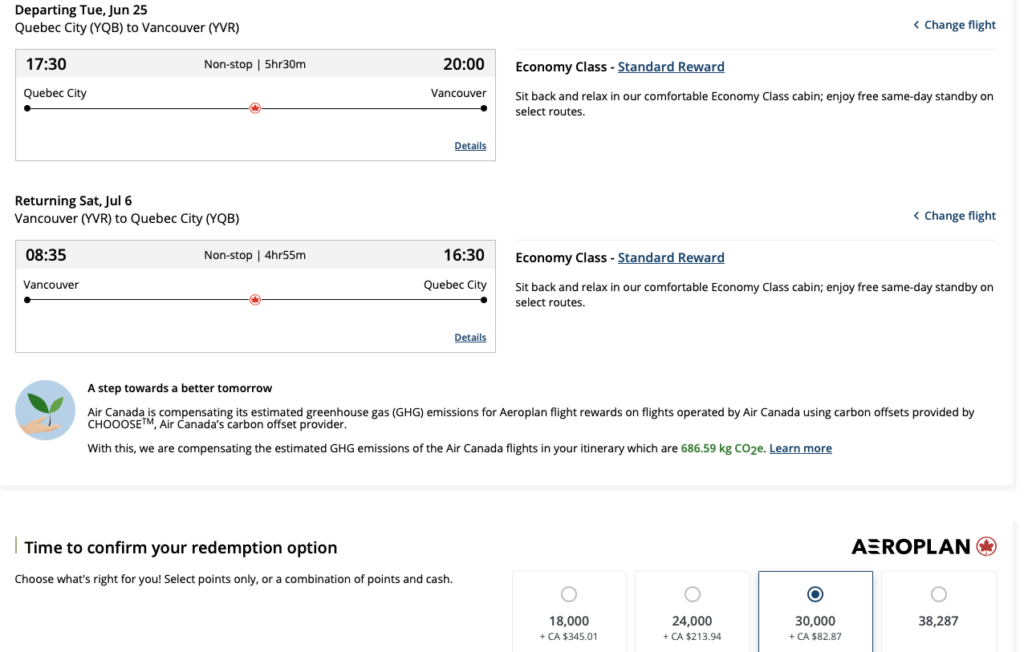Click the maple leaf icon on the Vancouver to Quebec City route line
1024x652 pixels.
(255, 299)
